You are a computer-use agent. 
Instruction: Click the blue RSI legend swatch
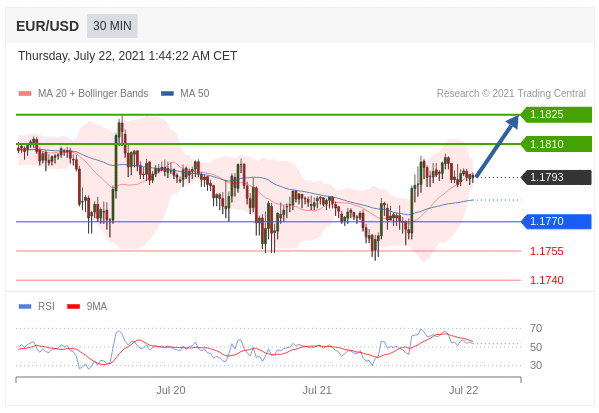coord(25,306)
